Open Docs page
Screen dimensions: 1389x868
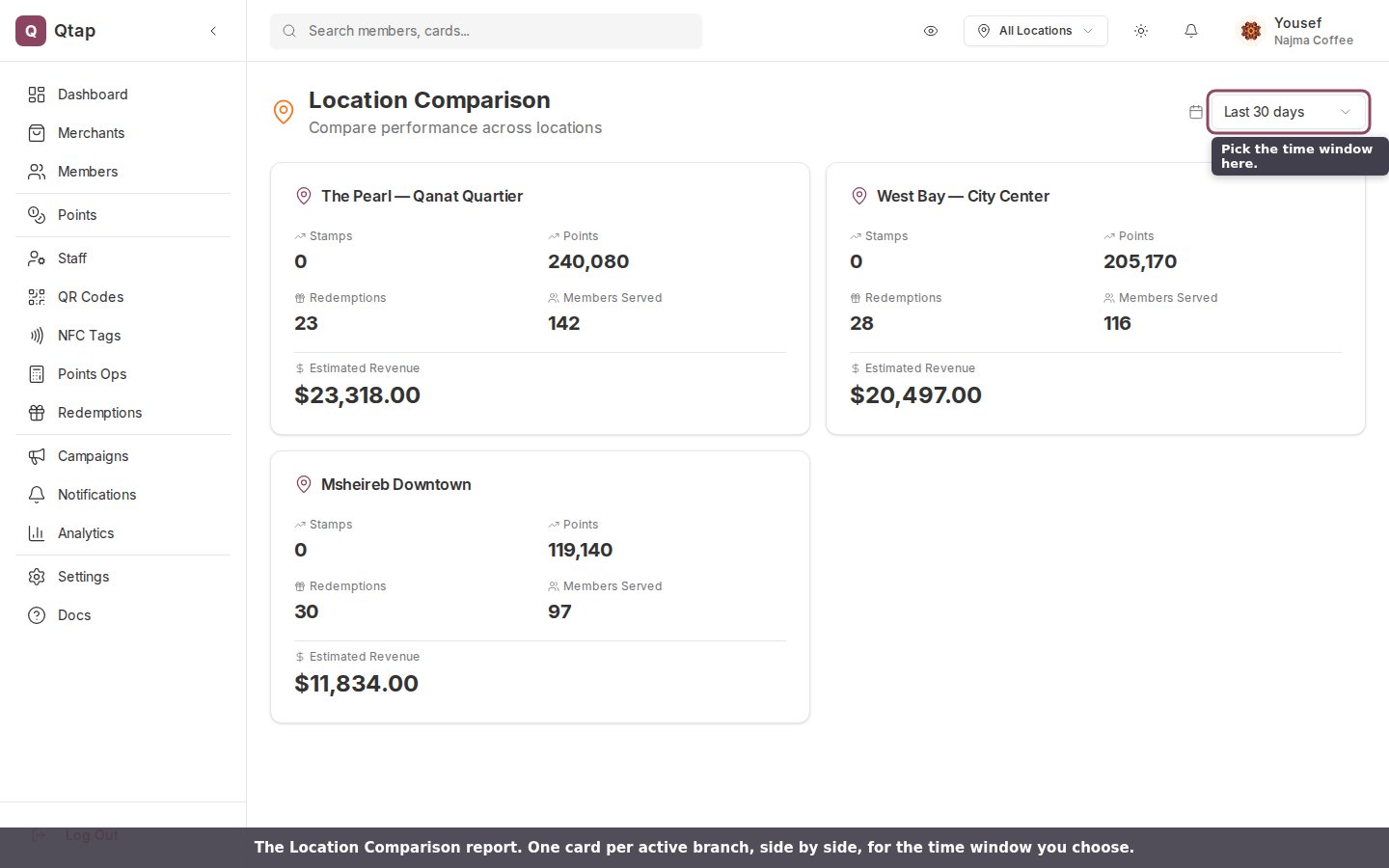pos(123,615)
